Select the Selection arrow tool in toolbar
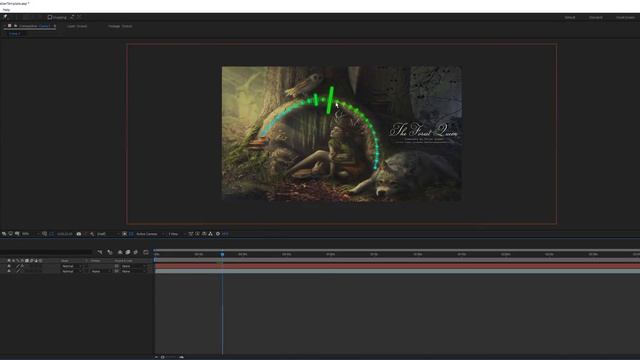 (x=5, y=17)
